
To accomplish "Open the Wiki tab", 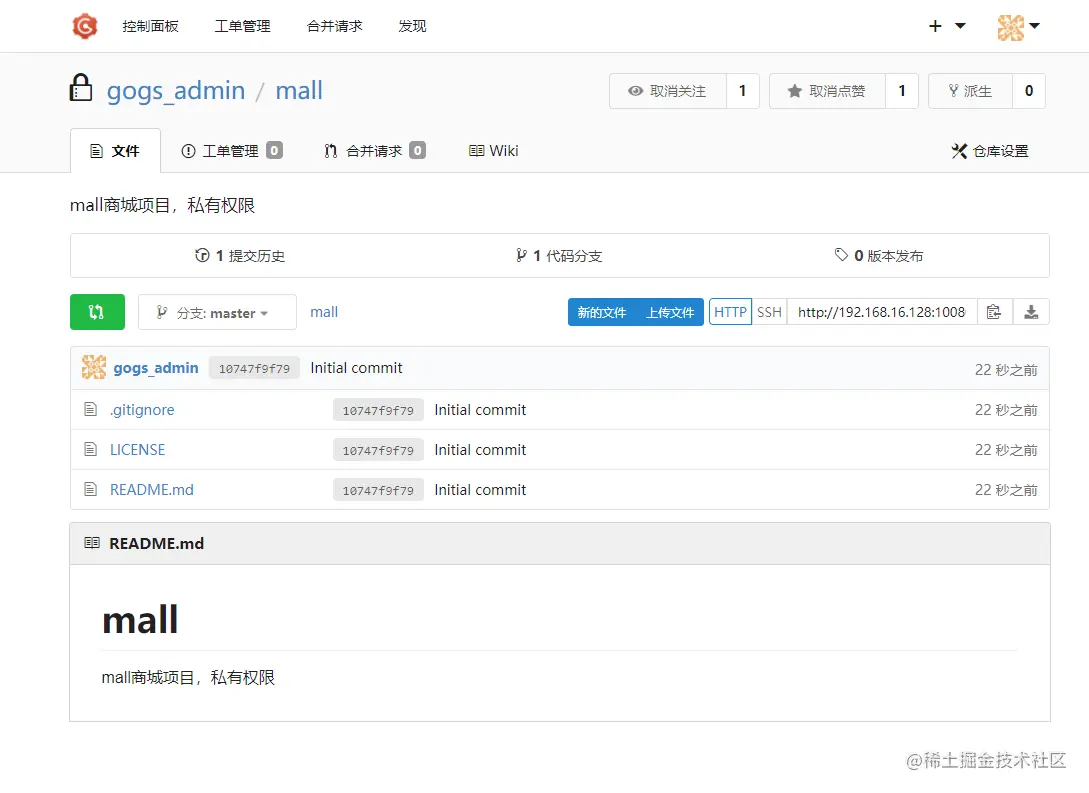I will tap(494, 151).
